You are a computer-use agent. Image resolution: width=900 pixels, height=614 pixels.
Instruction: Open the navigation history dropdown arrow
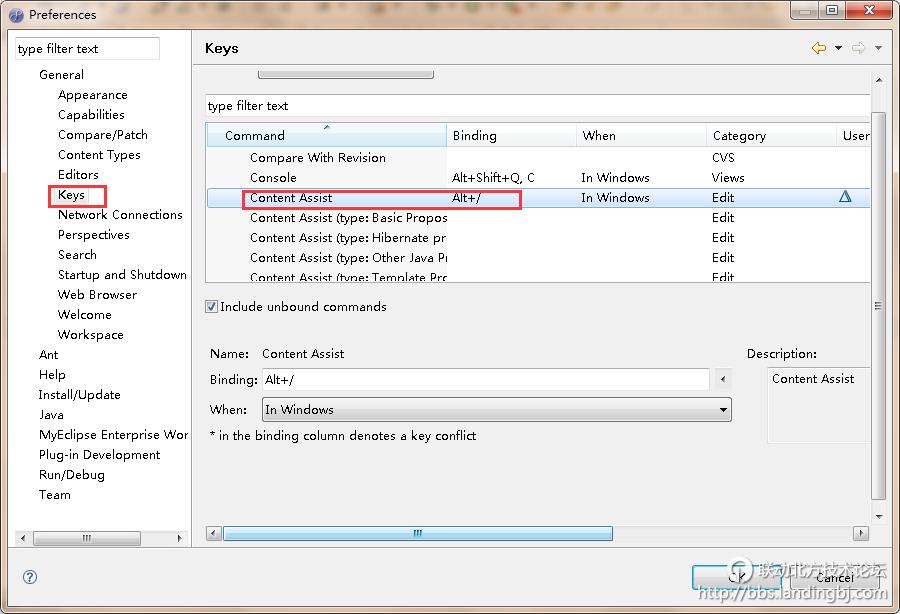[x=838, y=48]
